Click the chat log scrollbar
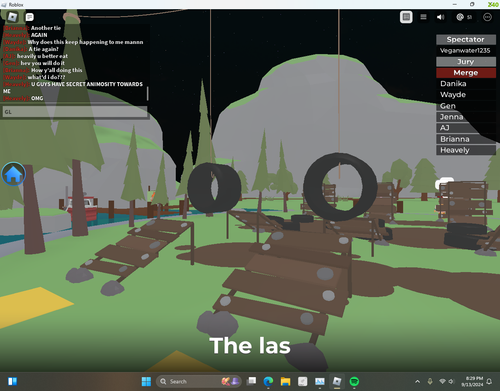The width and height of the screenshot is (500, 391). pyautogui.click(x=147, y=93)
